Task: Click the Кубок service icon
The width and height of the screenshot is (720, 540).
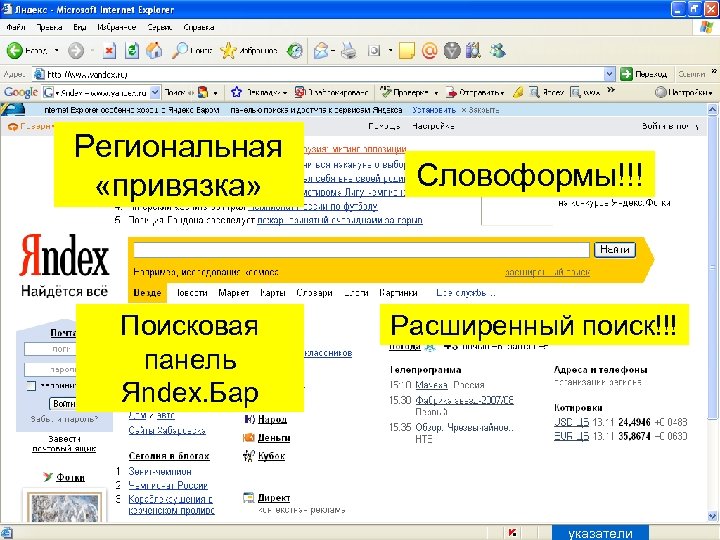Action: point(248,456)
